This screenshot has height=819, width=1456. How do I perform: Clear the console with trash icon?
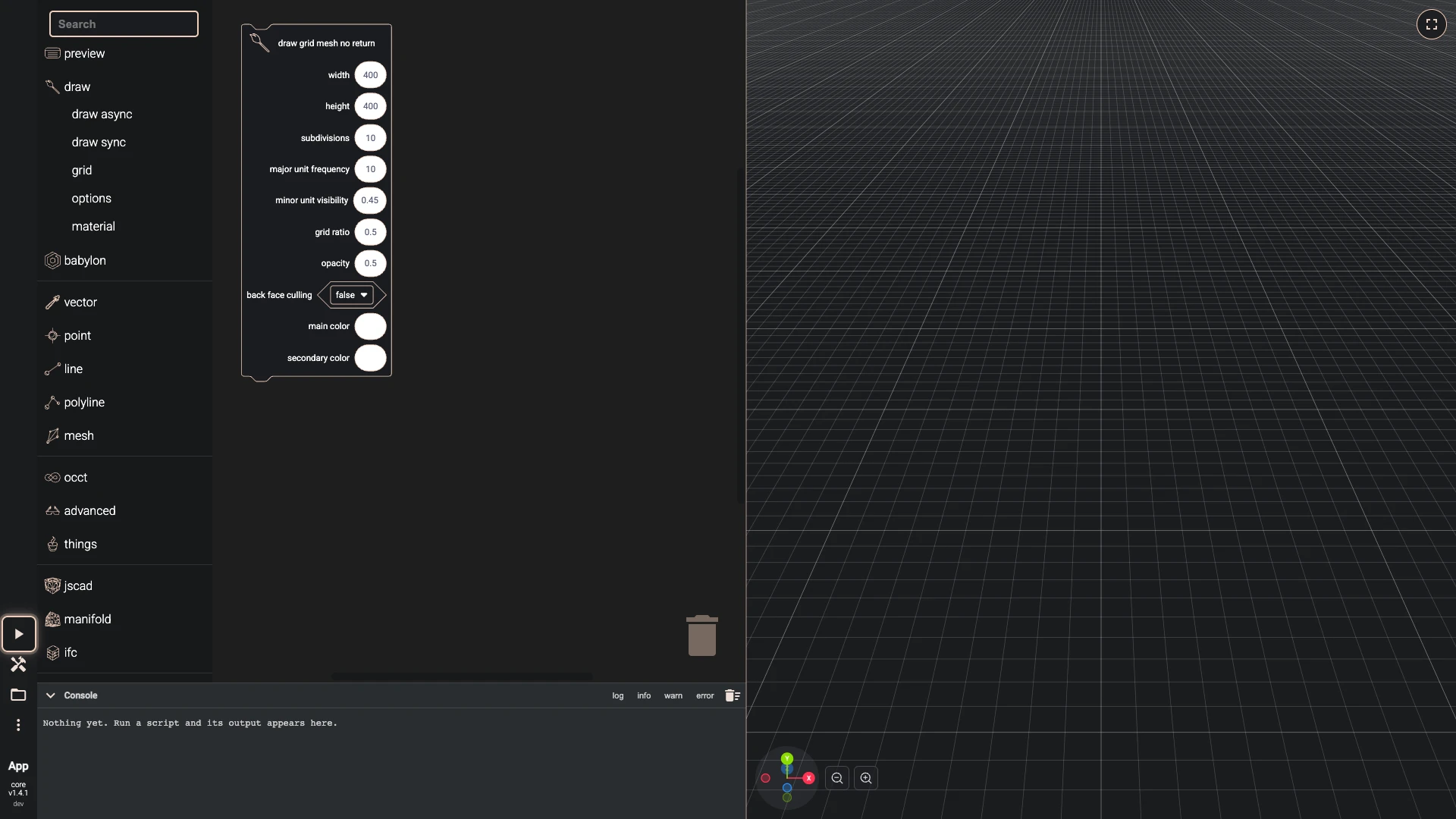tap(732, 695)
